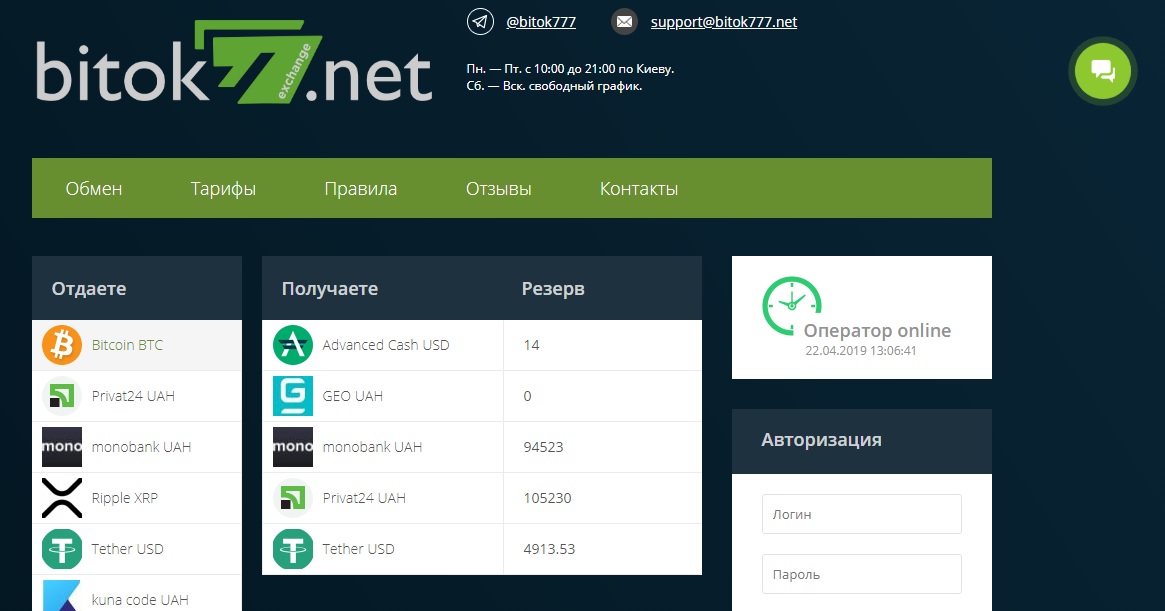
Task: Select Privat24 UAH in Отдаете list
Action: pos(137,396)
